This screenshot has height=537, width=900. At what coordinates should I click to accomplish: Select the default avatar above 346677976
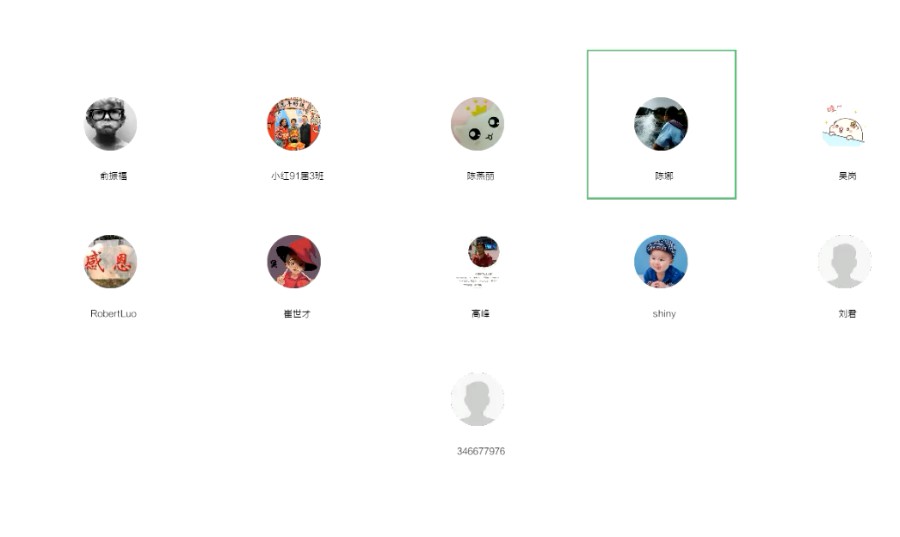click(x=478, y=399)
